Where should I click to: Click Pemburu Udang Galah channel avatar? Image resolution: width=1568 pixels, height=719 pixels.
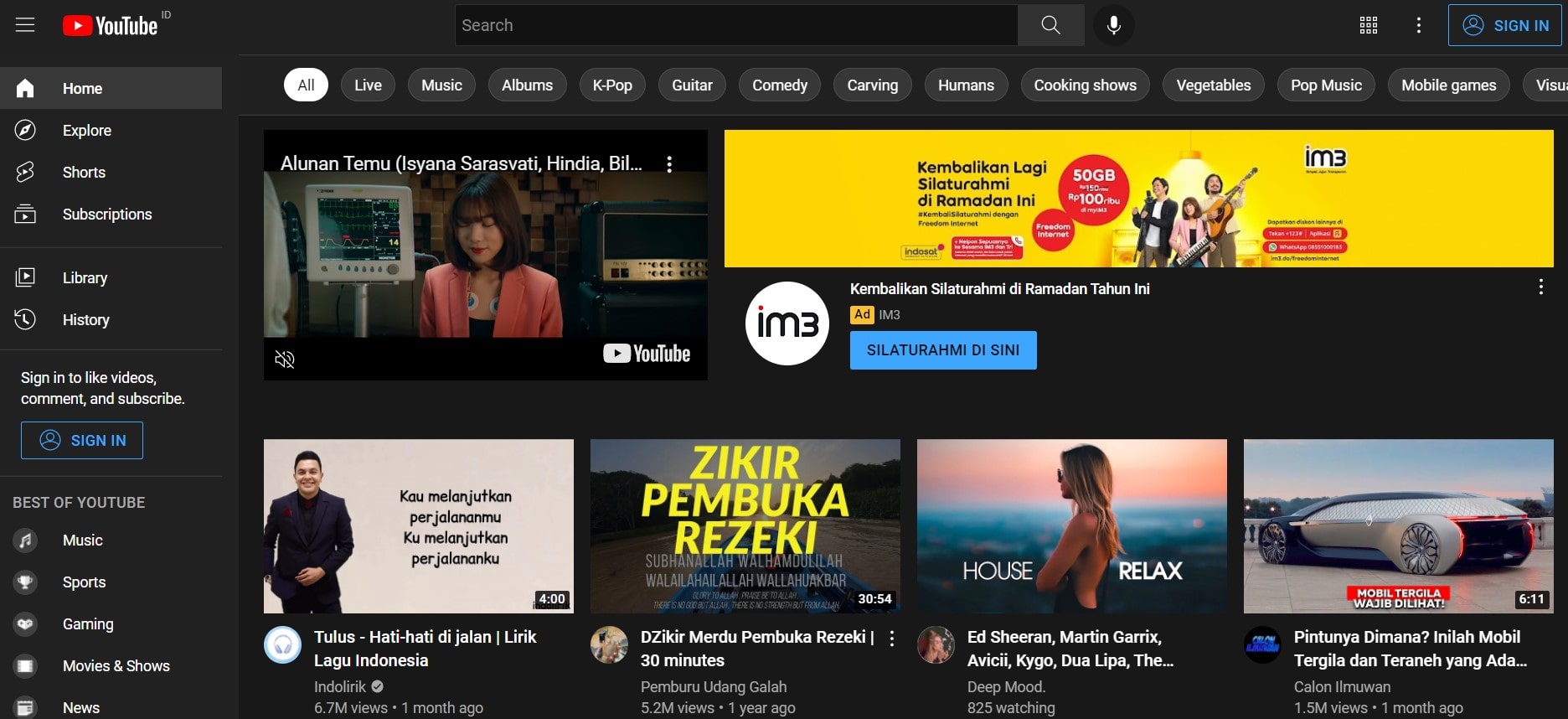tap(609, 645)
